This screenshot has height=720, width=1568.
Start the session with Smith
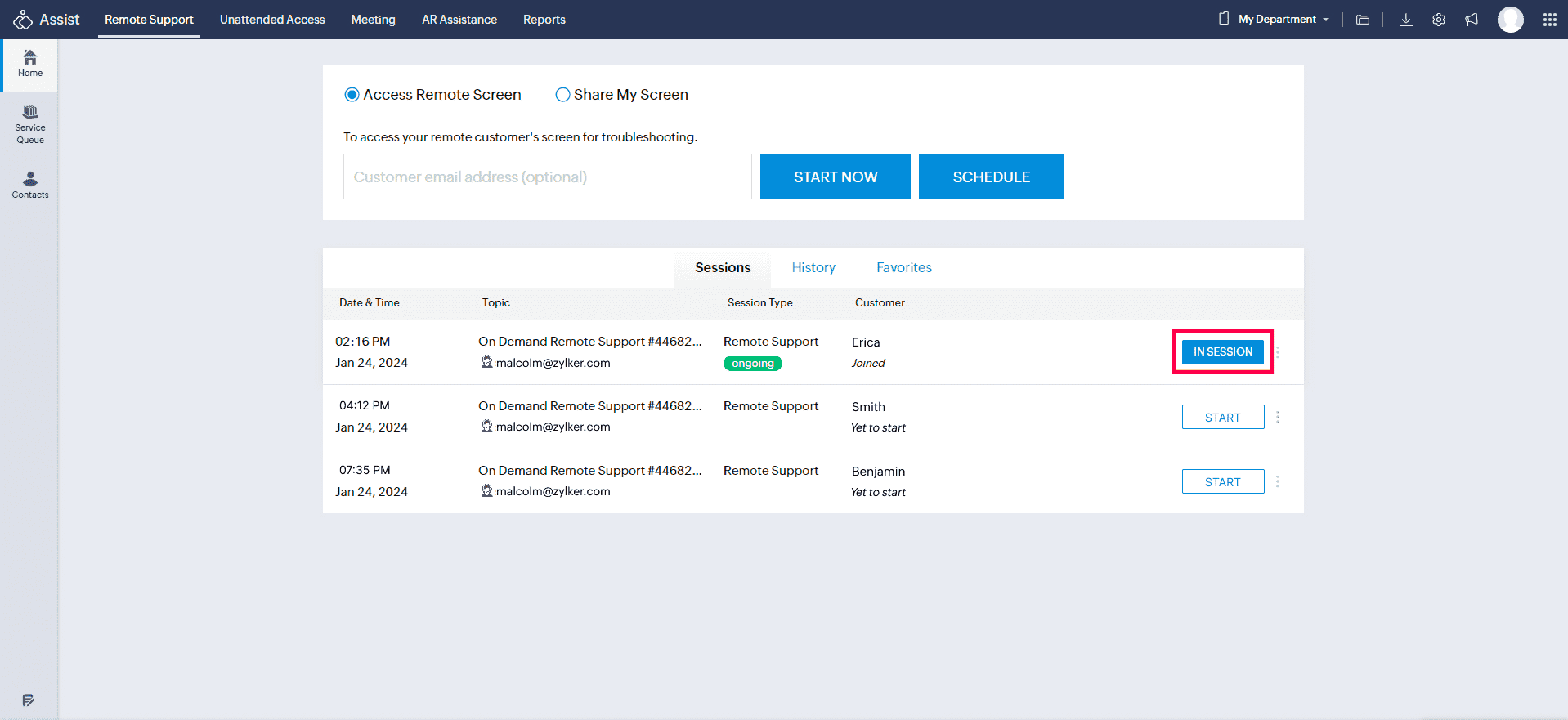(1223, 417)
